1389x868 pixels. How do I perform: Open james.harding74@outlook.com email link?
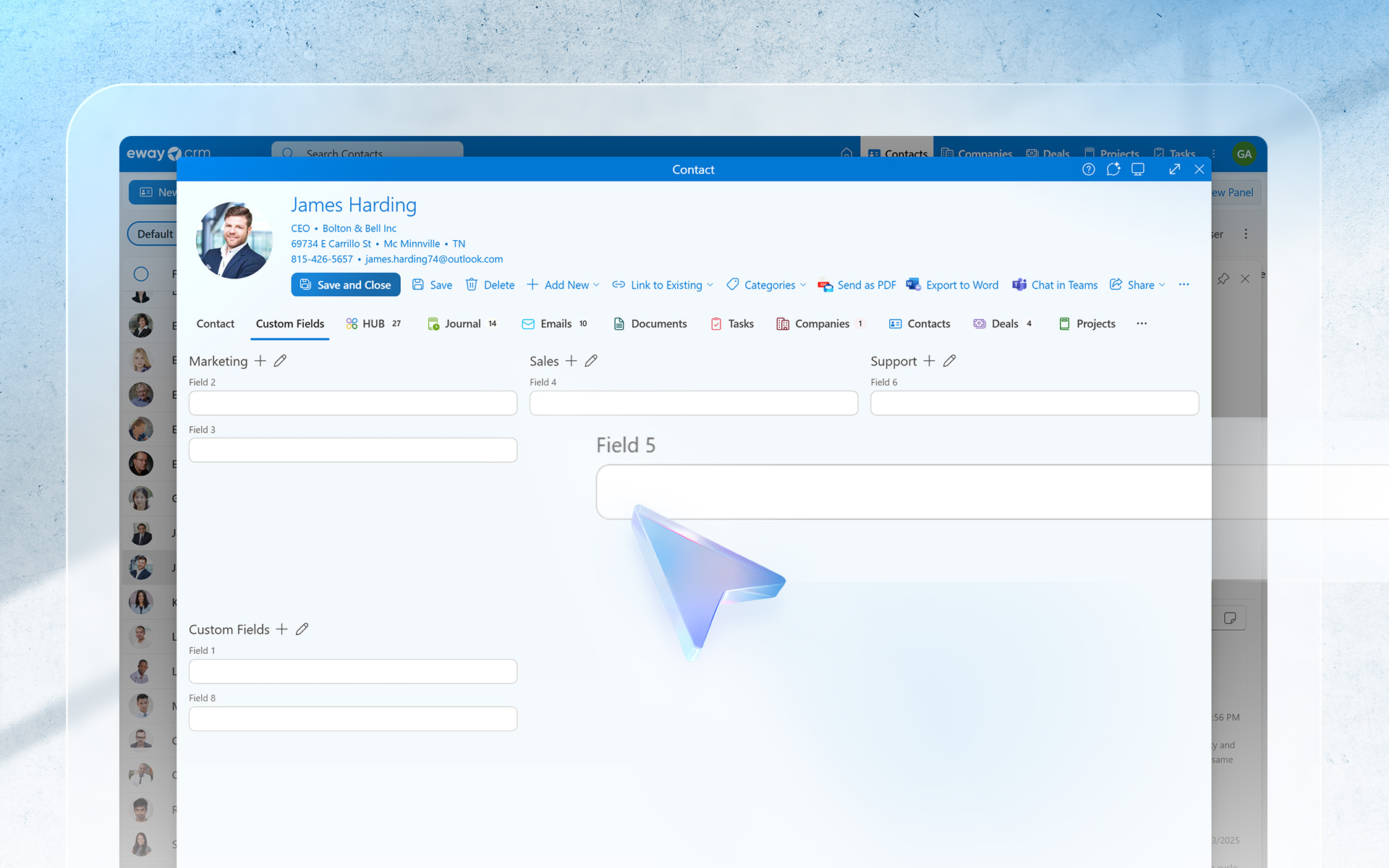tap(433, 259)
